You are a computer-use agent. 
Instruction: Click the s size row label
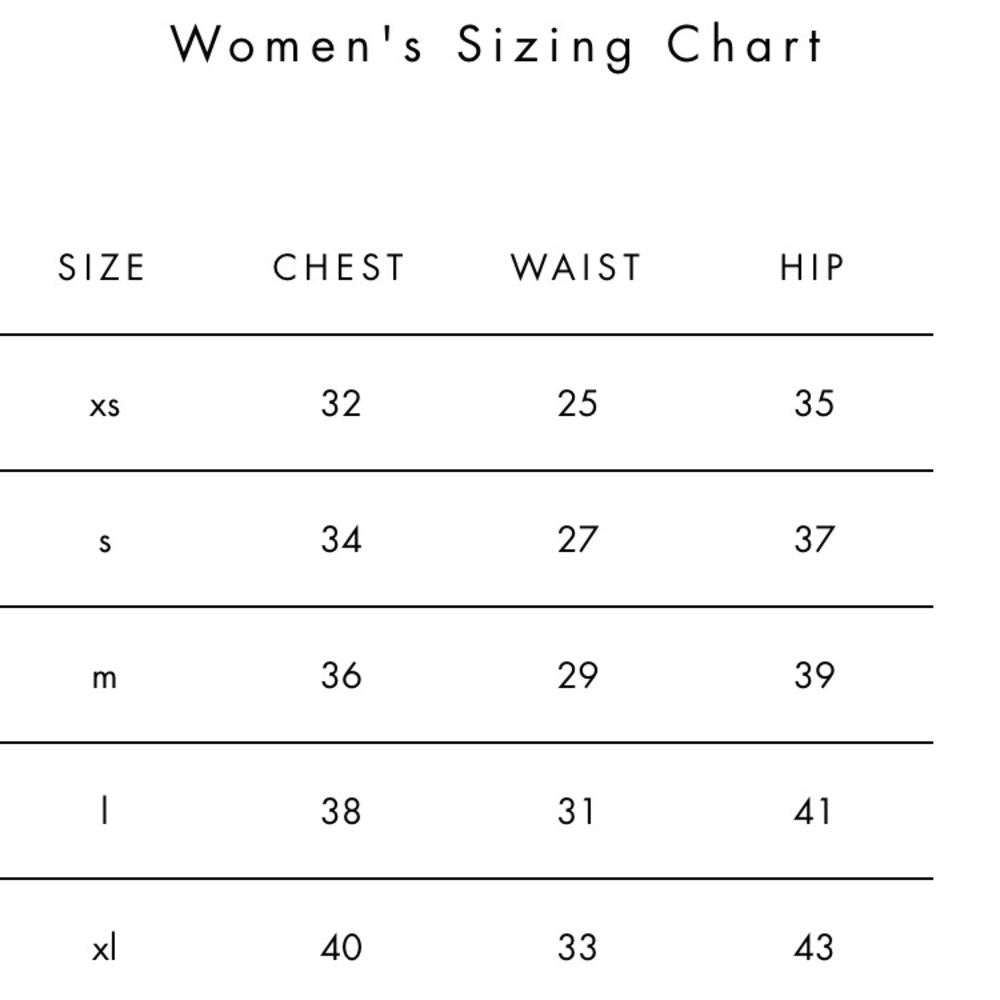point(105,542)
